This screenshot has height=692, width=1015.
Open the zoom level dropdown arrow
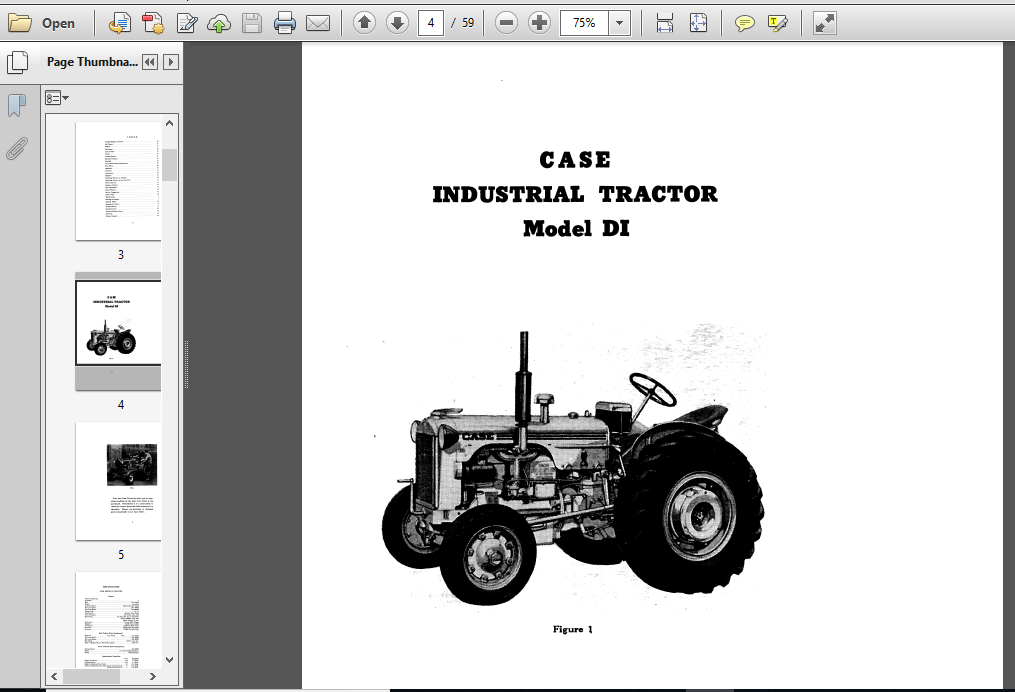point(619,23)
